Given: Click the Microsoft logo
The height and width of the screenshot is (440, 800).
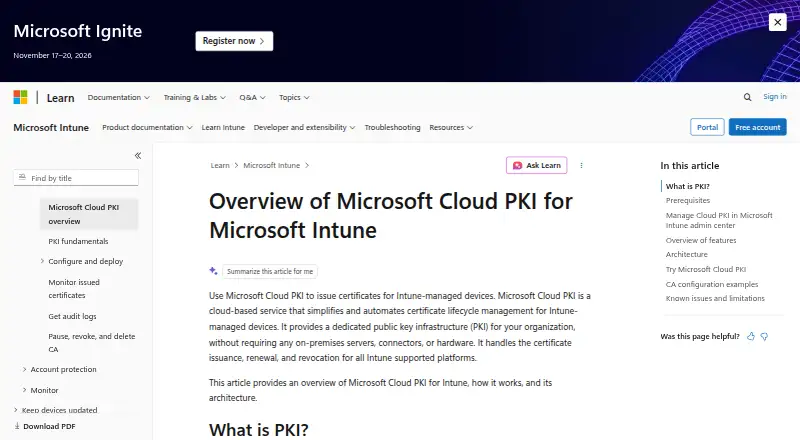Looking at the screenshot, I should point(20,97).
